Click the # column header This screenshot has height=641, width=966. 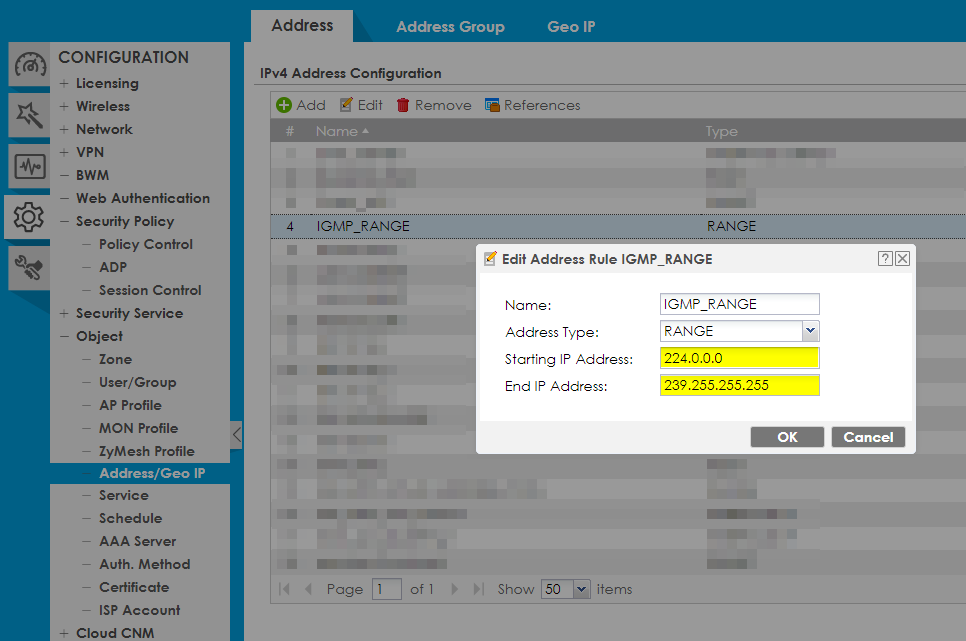pos(290,131)
